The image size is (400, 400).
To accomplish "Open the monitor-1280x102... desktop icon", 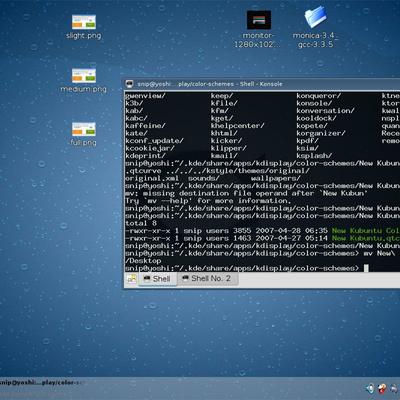I will click(258, 29).
